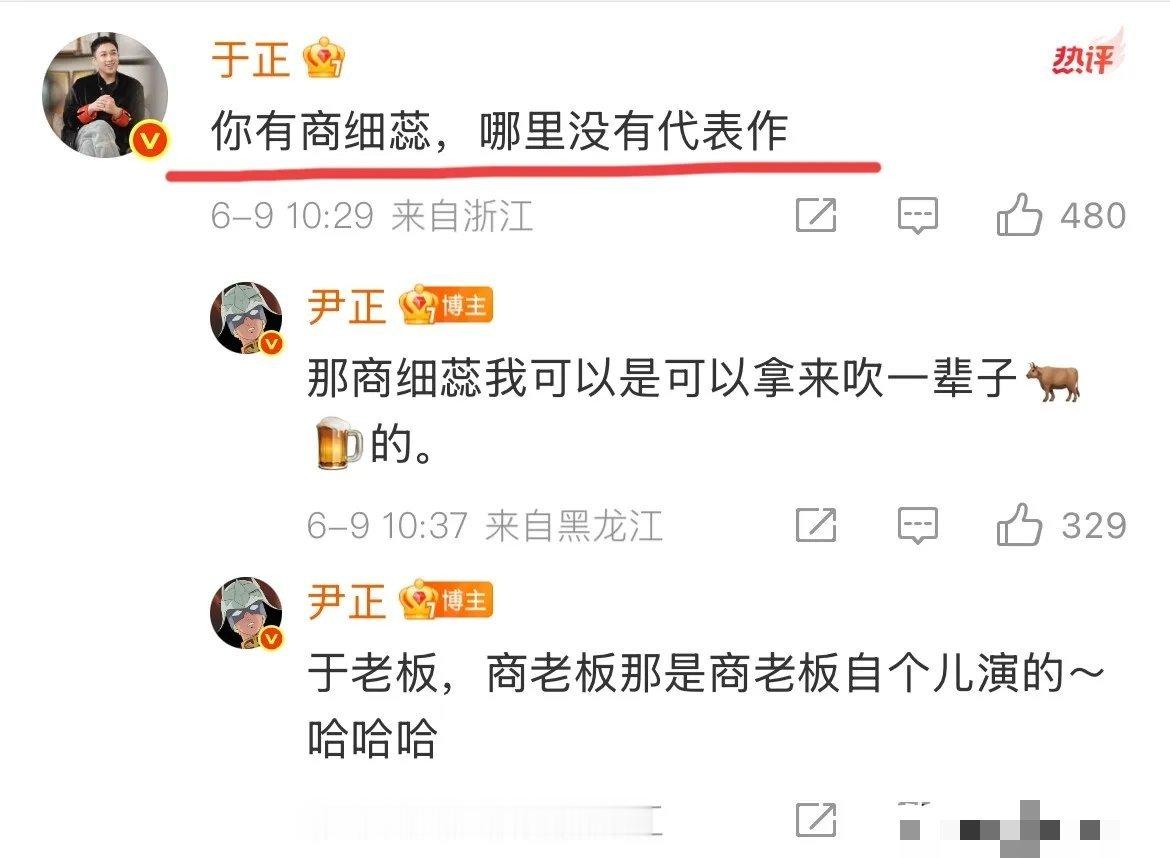Forward the last 尹正 reply
This screenshot has height=858, width=1170.
(x=816, y=820)
